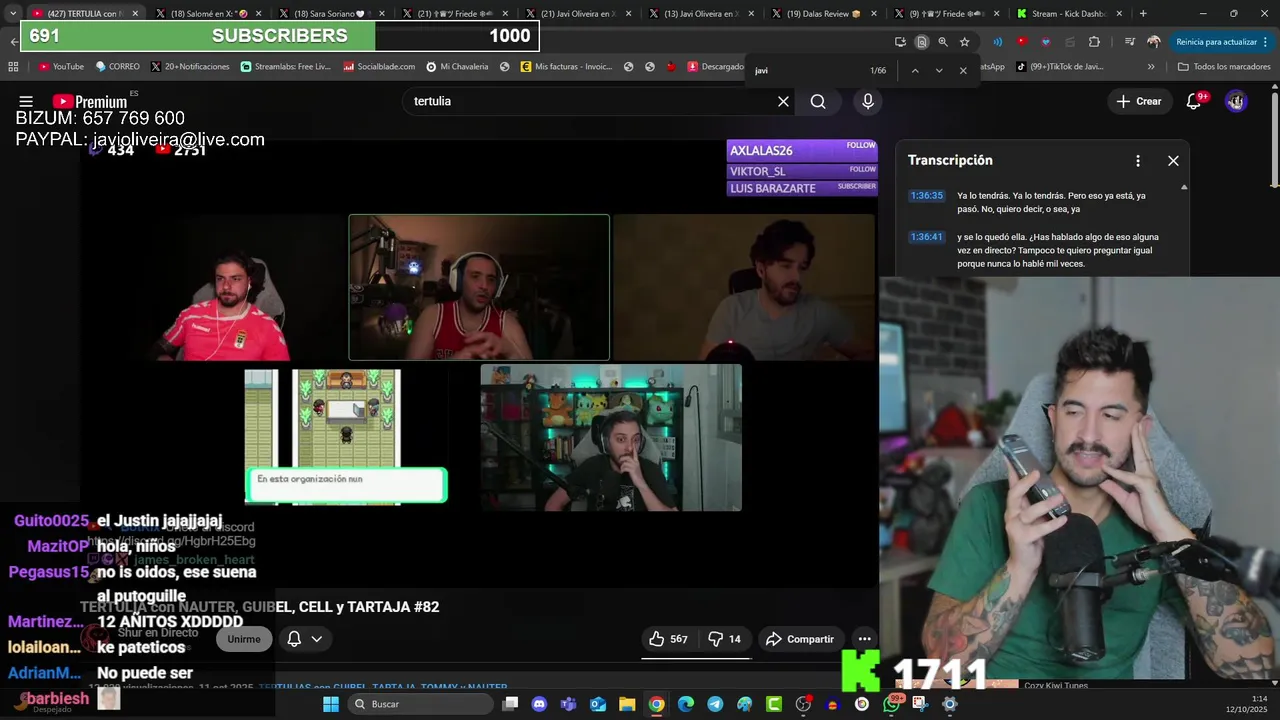Expand the notification bell preference dropdown
This screenshot has height=720, width=1280.
click(x=316, y=639)
